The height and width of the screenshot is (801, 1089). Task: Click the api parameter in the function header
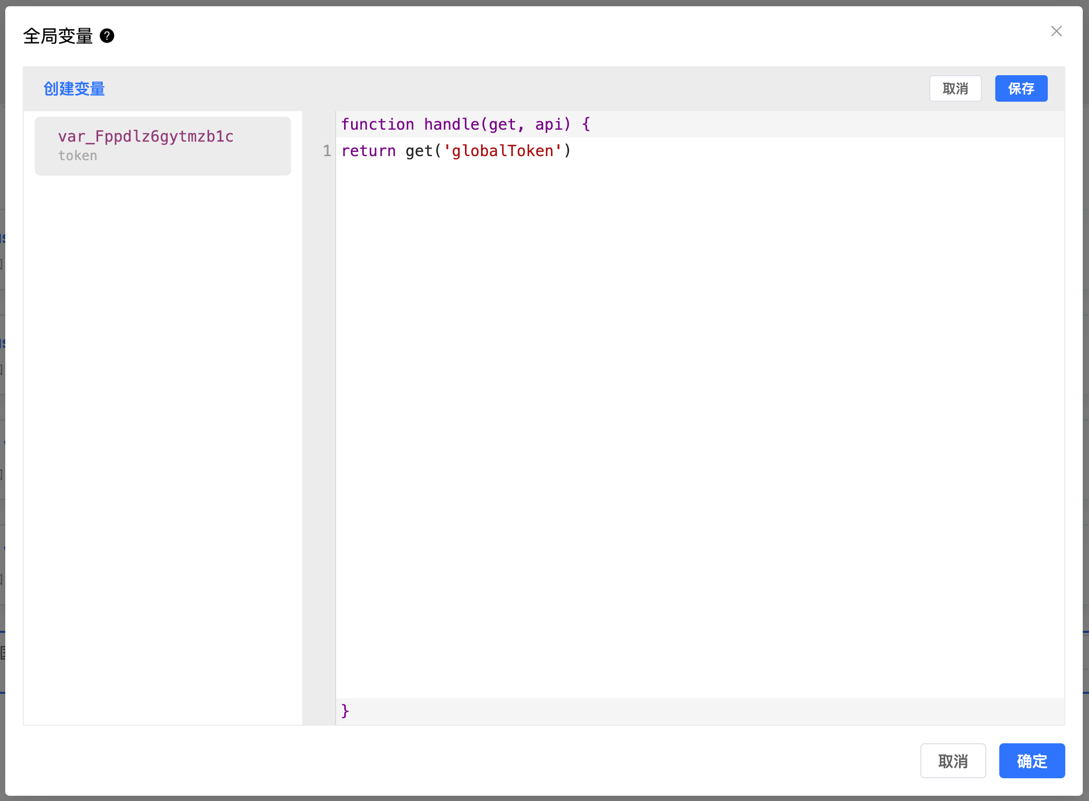pyautogui.click(x=551, y=124)
